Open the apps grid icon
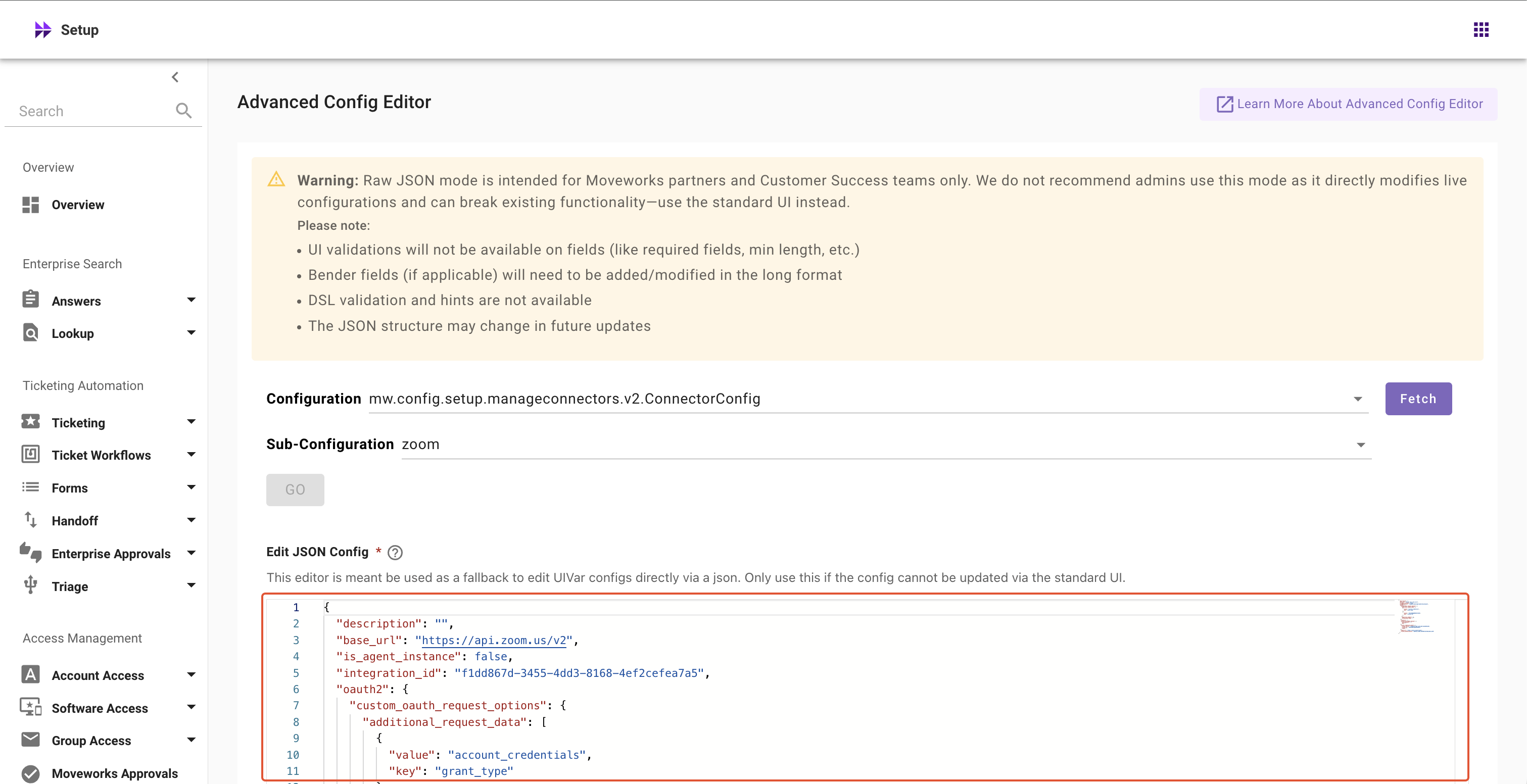 (x=1481, y=30)
